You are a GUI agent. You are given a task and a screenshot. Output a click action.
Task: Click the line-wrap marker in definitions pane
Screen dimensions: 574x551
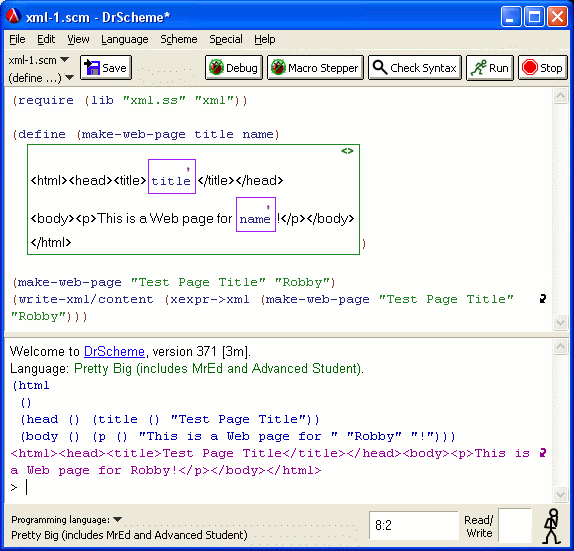coord(543,299)
